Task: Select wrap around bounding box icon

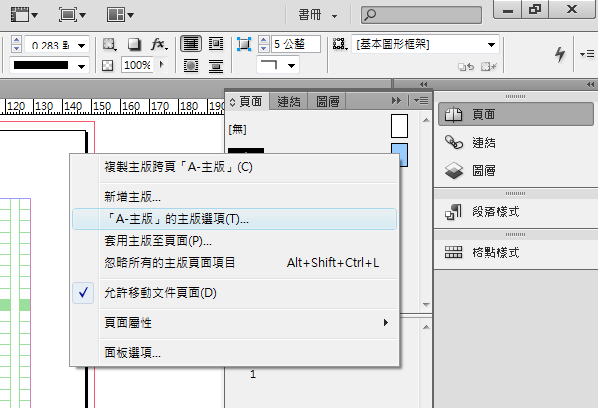Action: (216, 44)
